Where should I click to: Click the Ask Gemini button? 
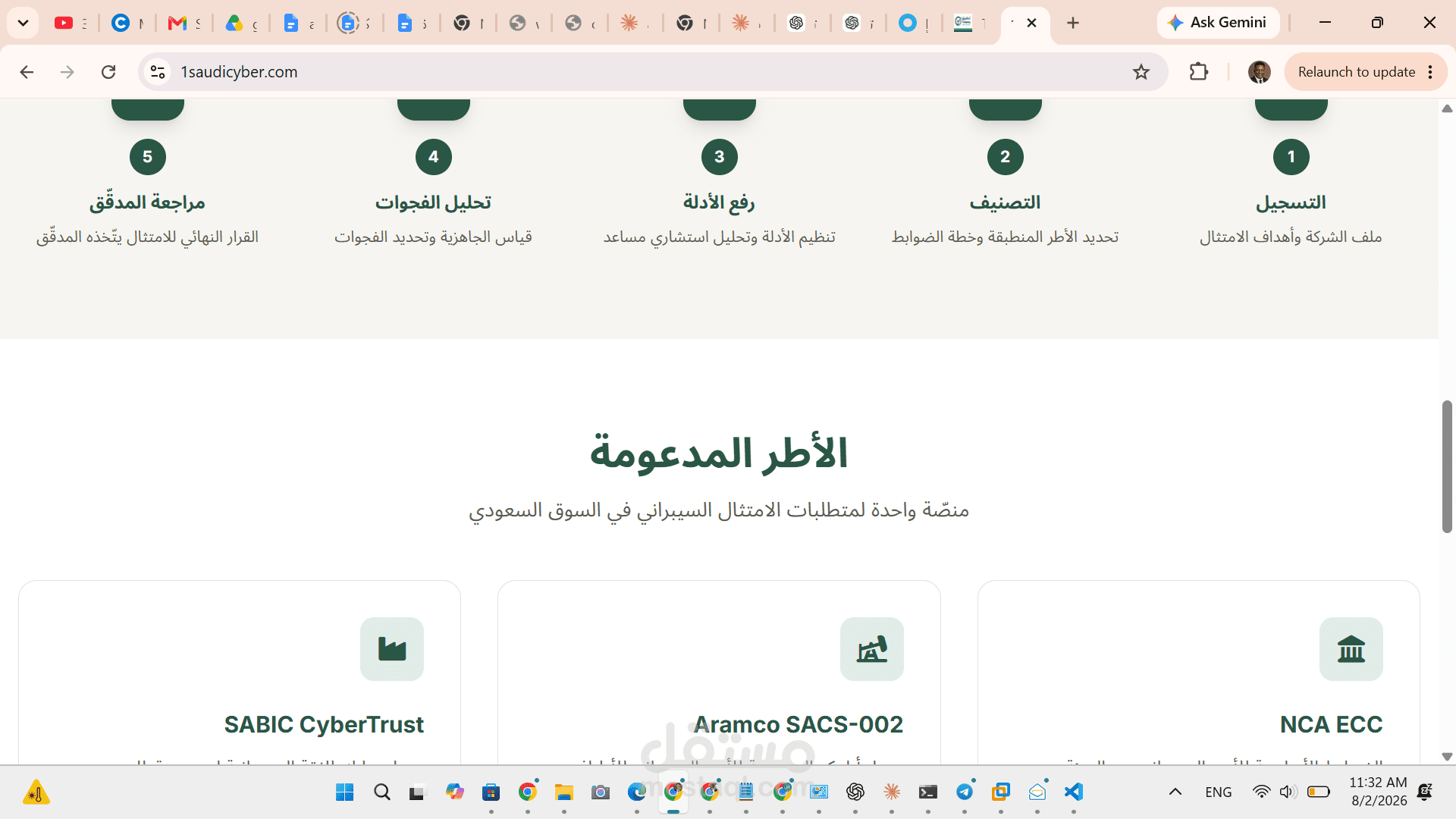1218,23
